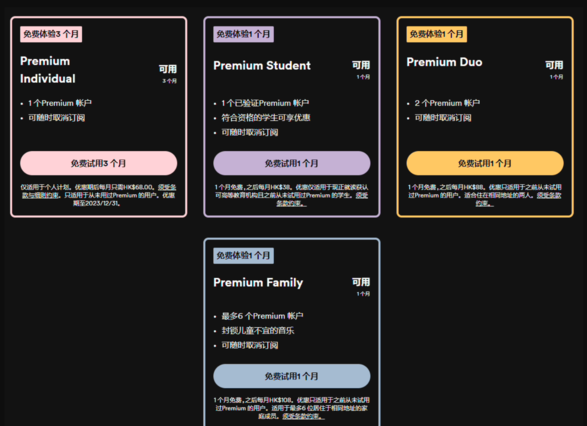Click purple 免费试用1个月 button for Premium Student

(x=292, y=163)
